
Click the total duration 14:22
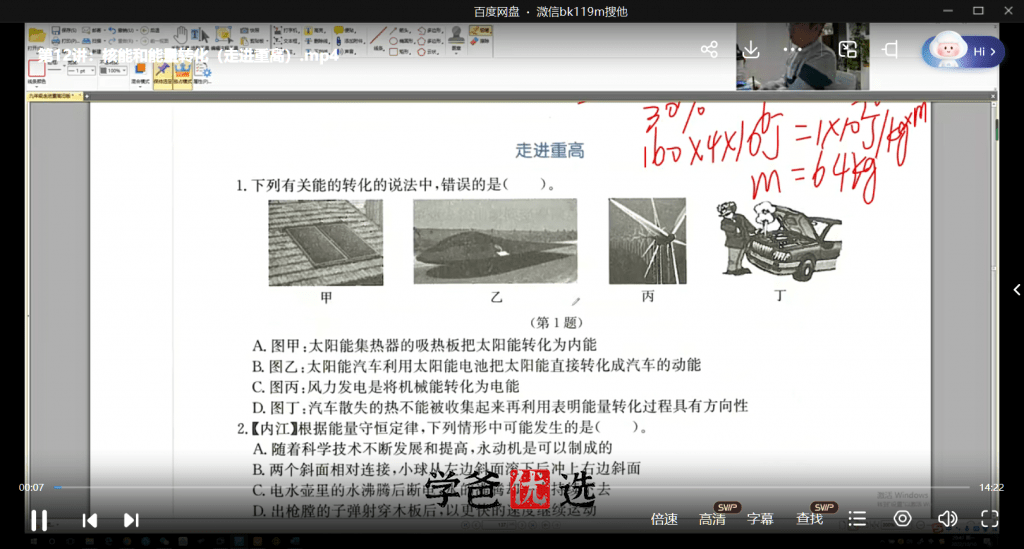coord(991,487)
